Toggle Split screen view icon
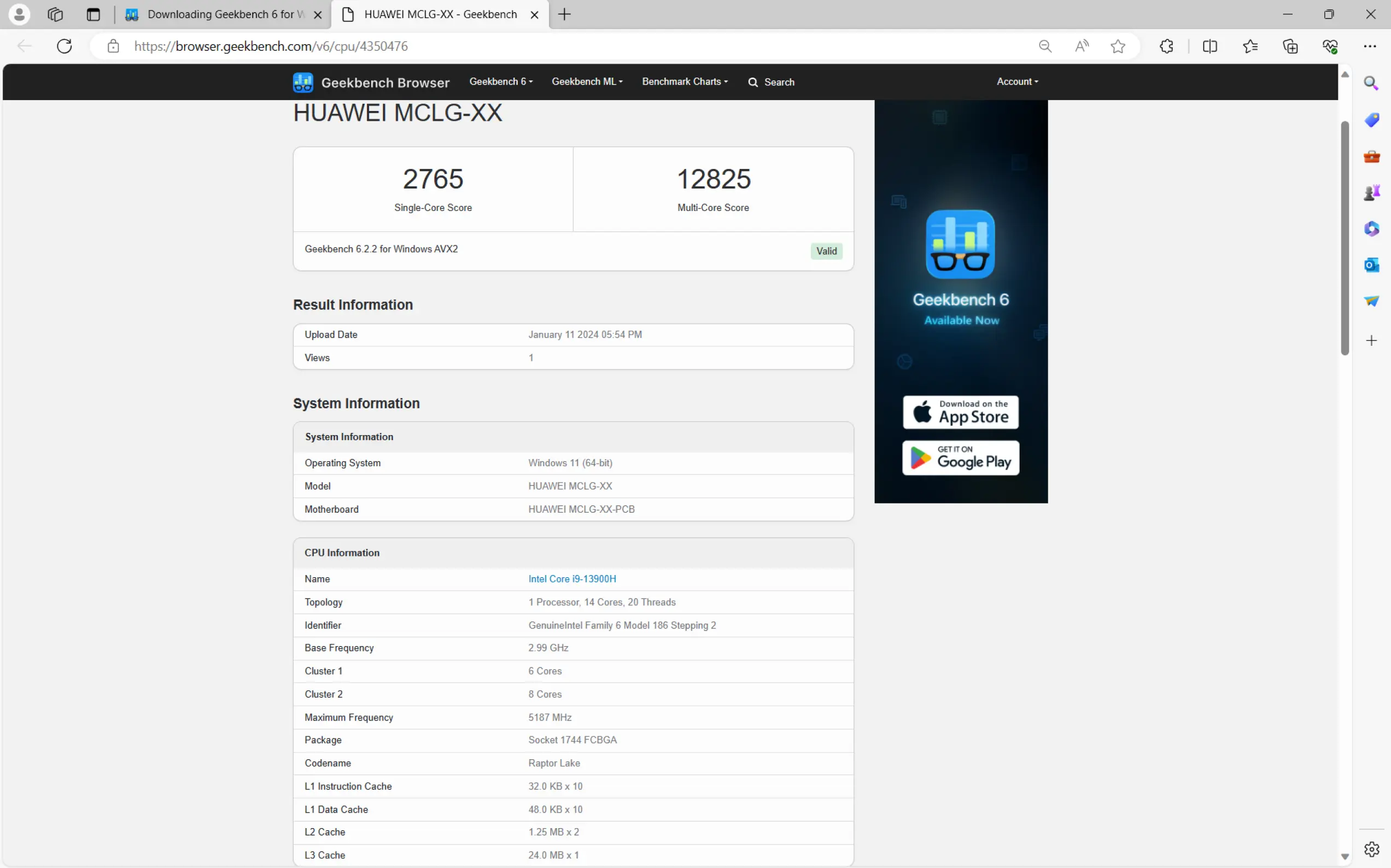The height and width of the screenshot is (868, 1391). pos(1209,46)
